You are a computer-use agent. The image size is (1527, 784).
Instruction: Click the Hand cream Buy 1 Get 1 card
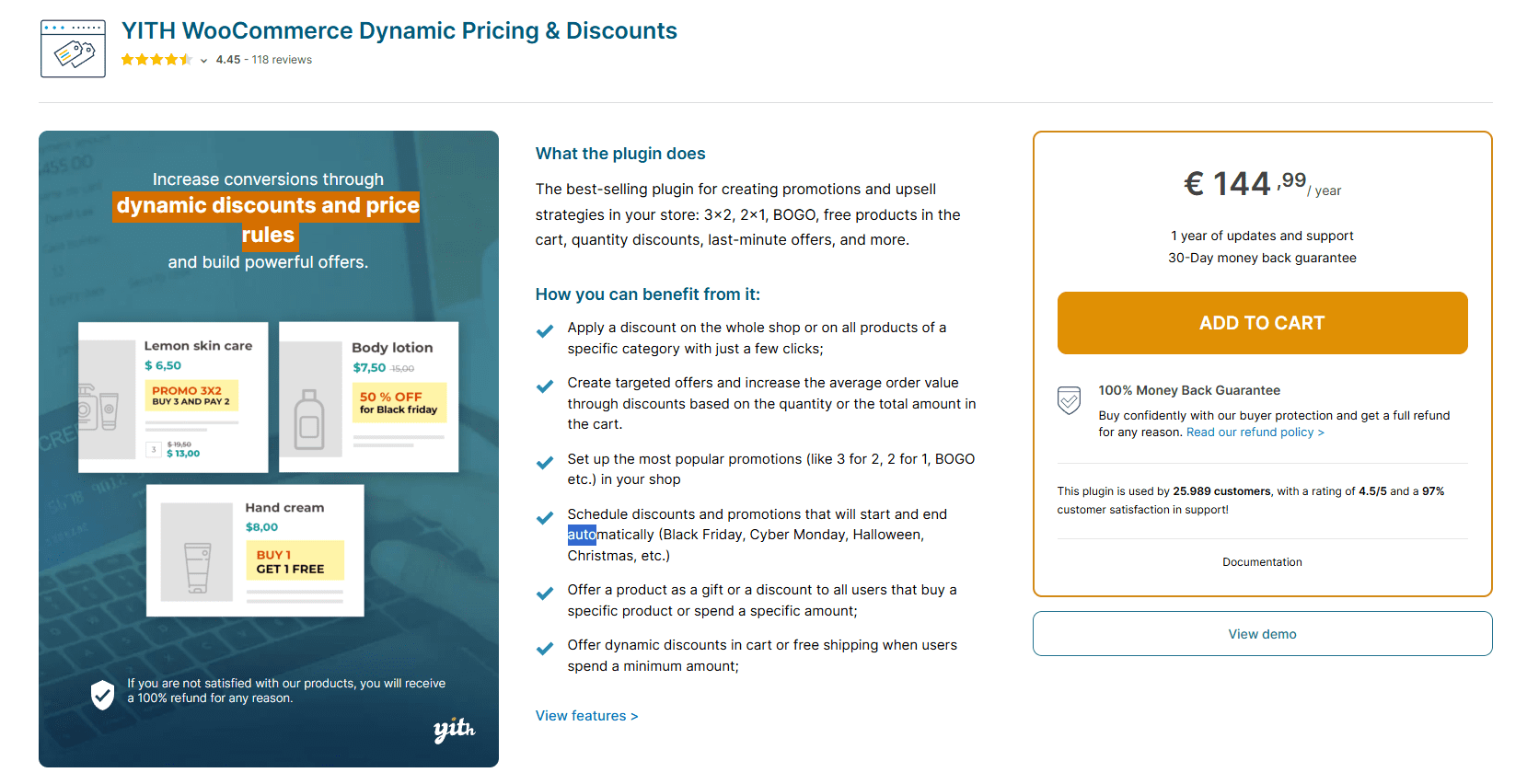255,550
